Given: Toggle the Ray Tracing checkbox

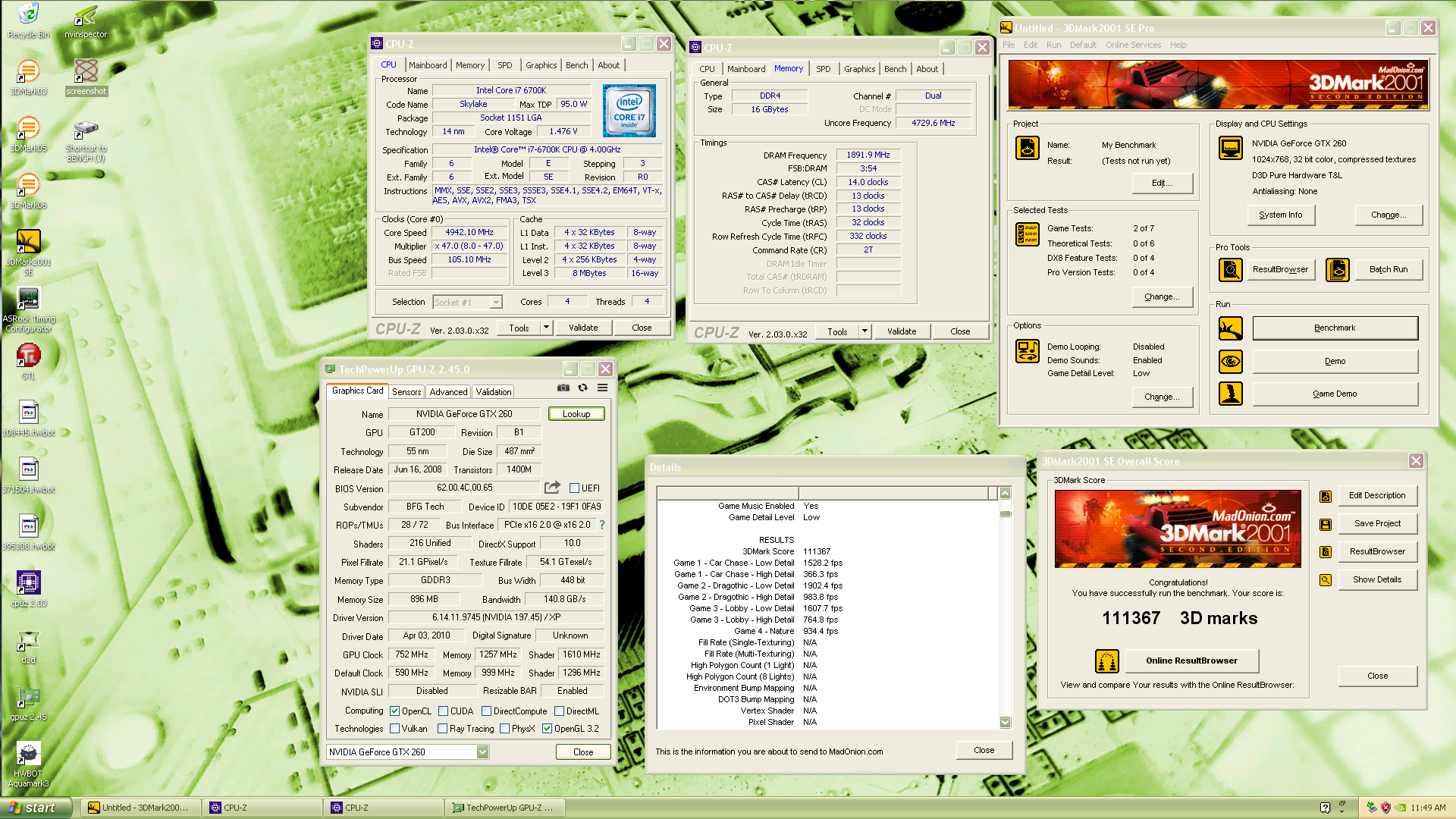Looking at the screenshot, I should point(442,729).
